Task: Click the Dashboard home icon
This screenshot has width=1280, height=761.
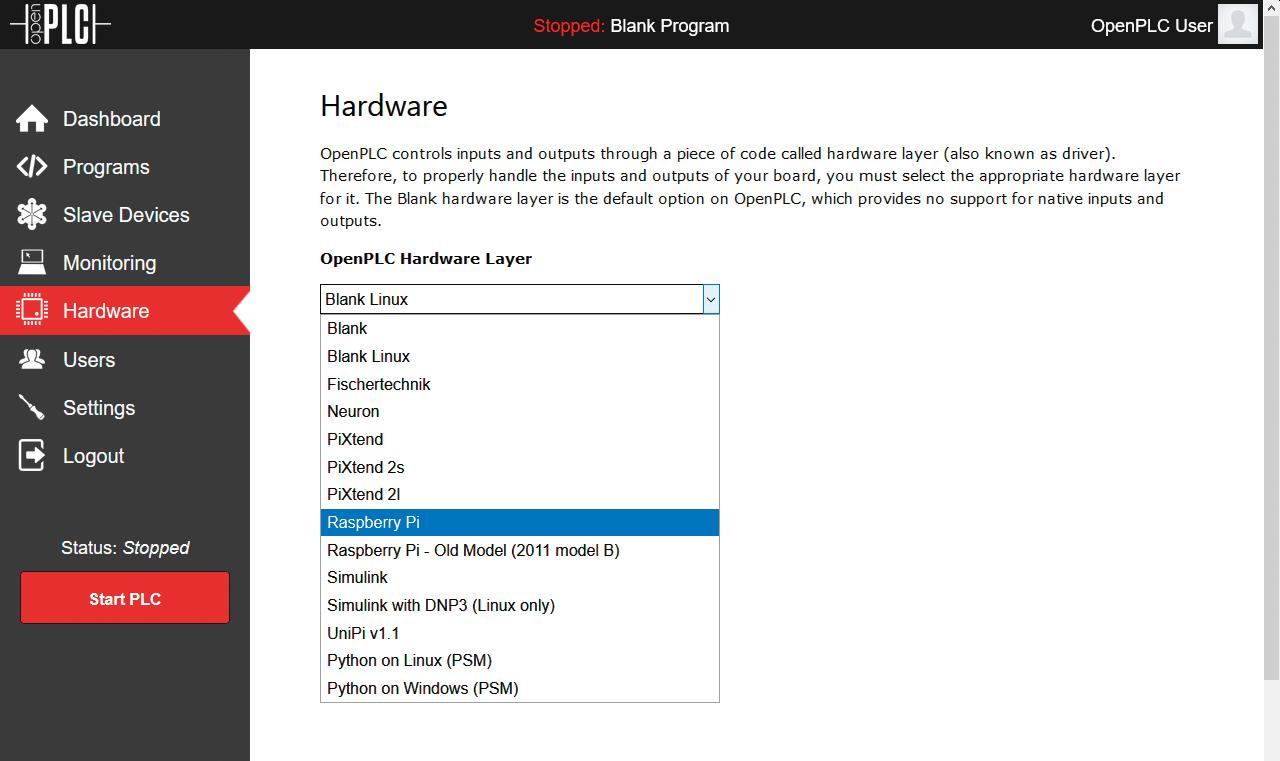Action: pos(32,119)
